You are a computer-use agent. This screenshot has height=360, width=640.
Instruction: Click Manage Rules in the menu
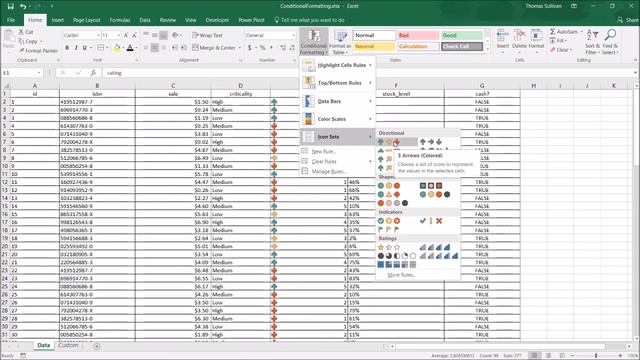pyautogui.click(x=329, y=171)
